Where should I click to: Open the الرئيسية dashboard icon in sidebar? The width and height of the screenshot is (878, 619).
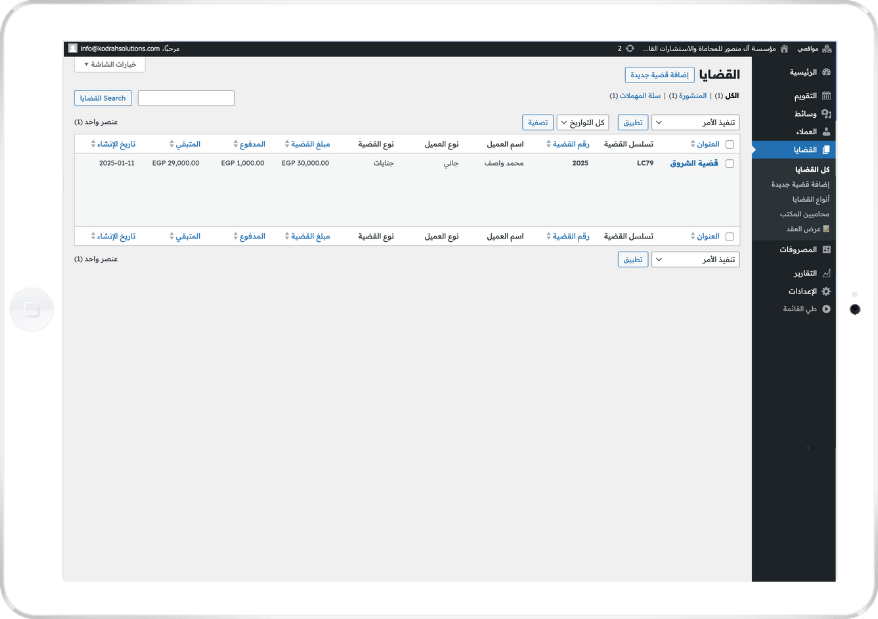[x=826, y=72]
